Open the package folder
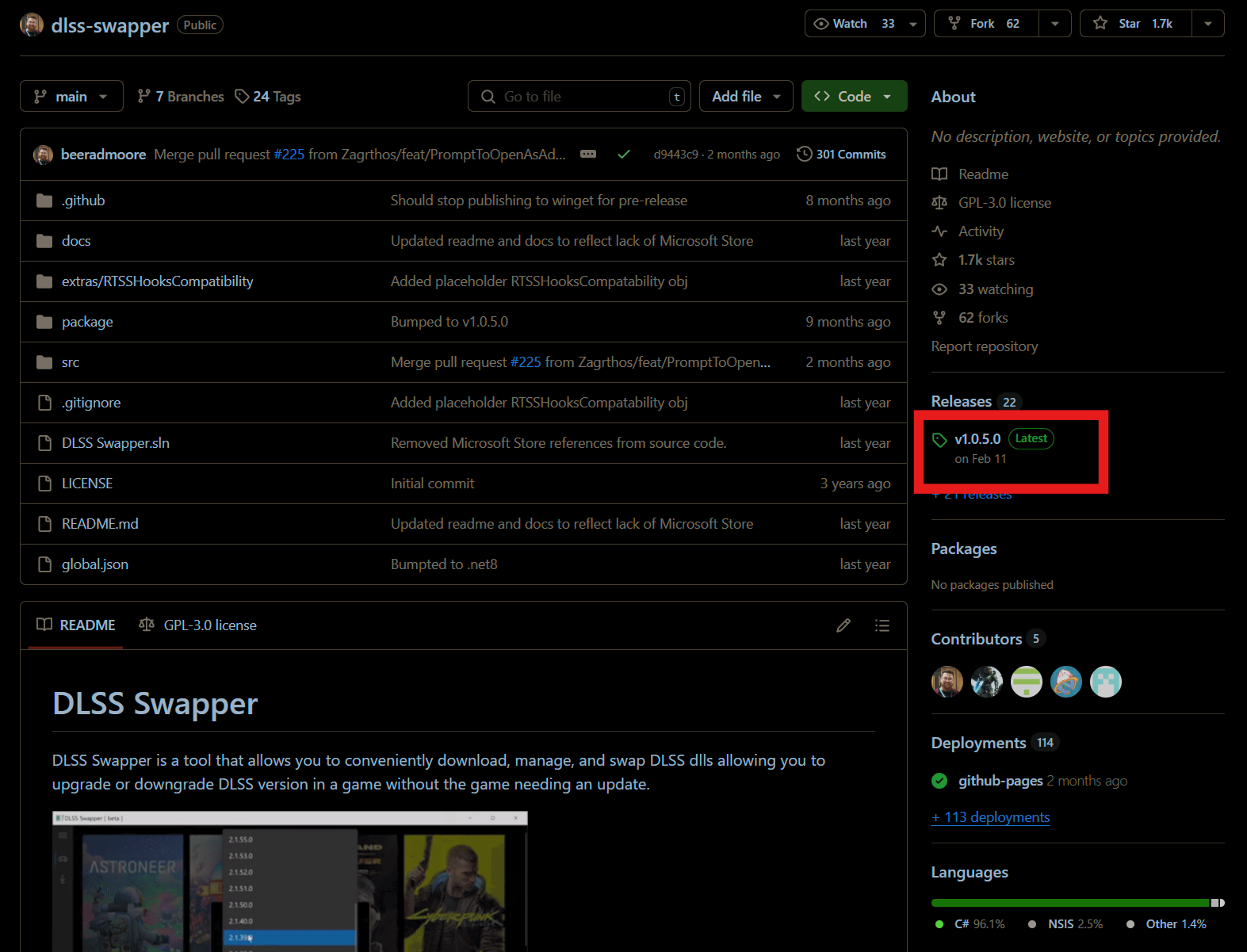Viewport: 1247px width, 952px height. (87, 322)
